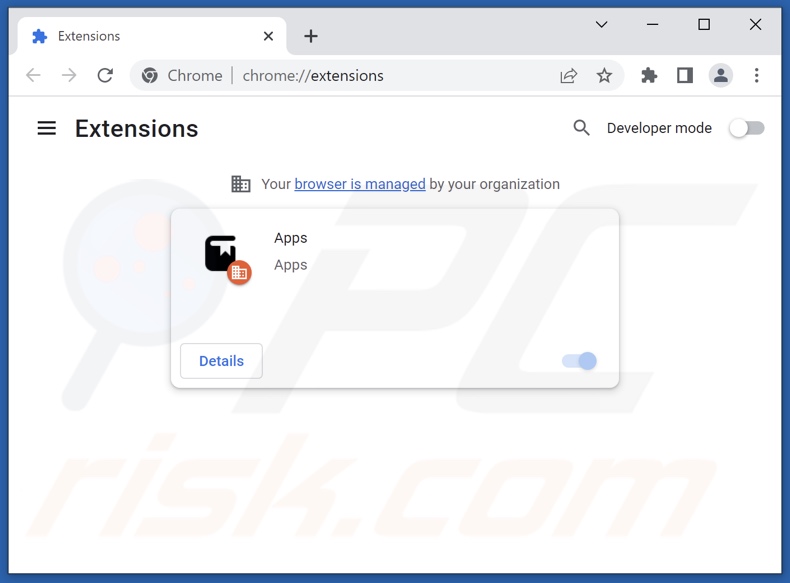Select the Extensions tab
Viewport: 790px width, 583px height.
point(151,36)
